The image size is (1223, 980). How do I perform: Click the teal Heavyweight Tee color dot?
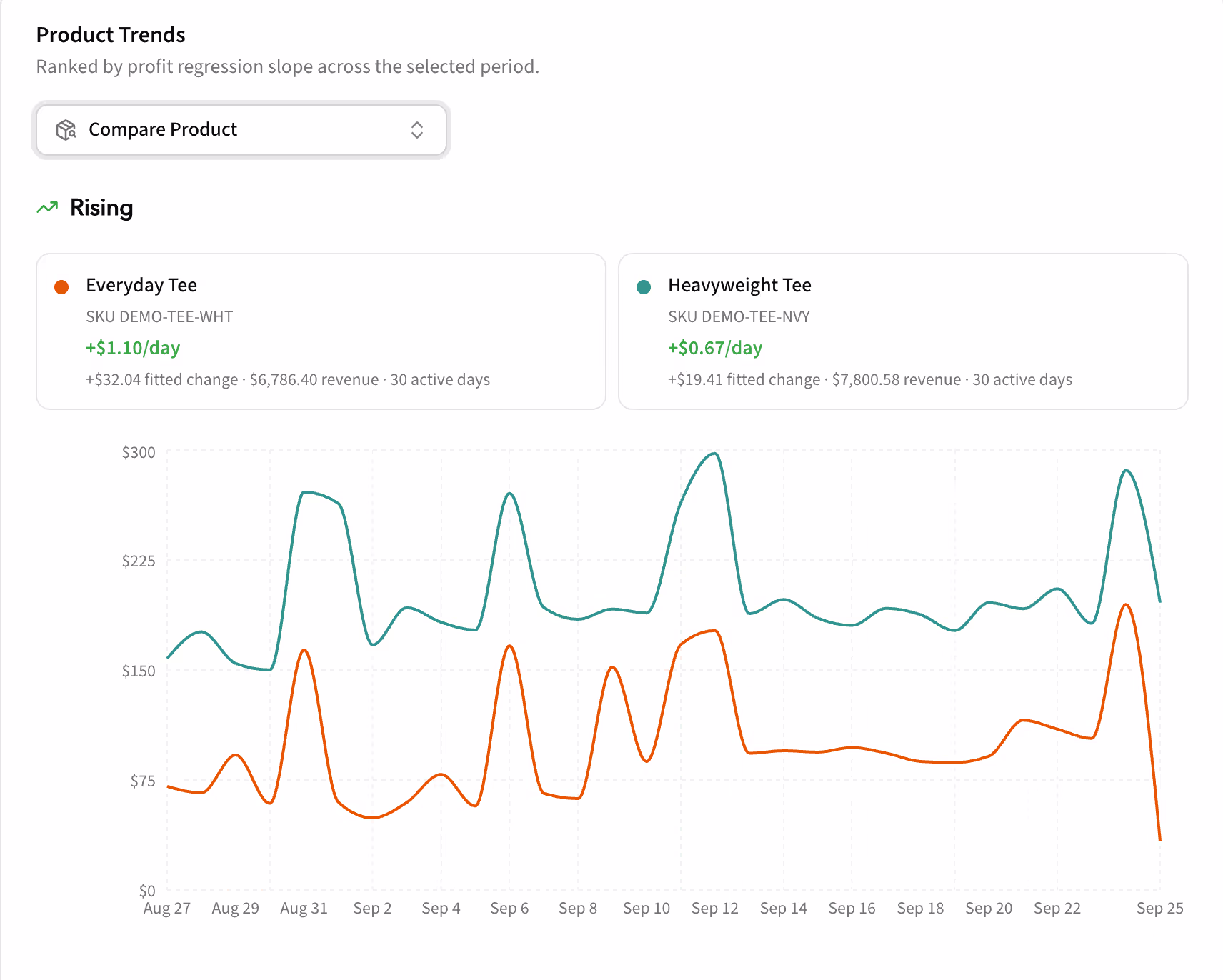[x=644, y=287]
